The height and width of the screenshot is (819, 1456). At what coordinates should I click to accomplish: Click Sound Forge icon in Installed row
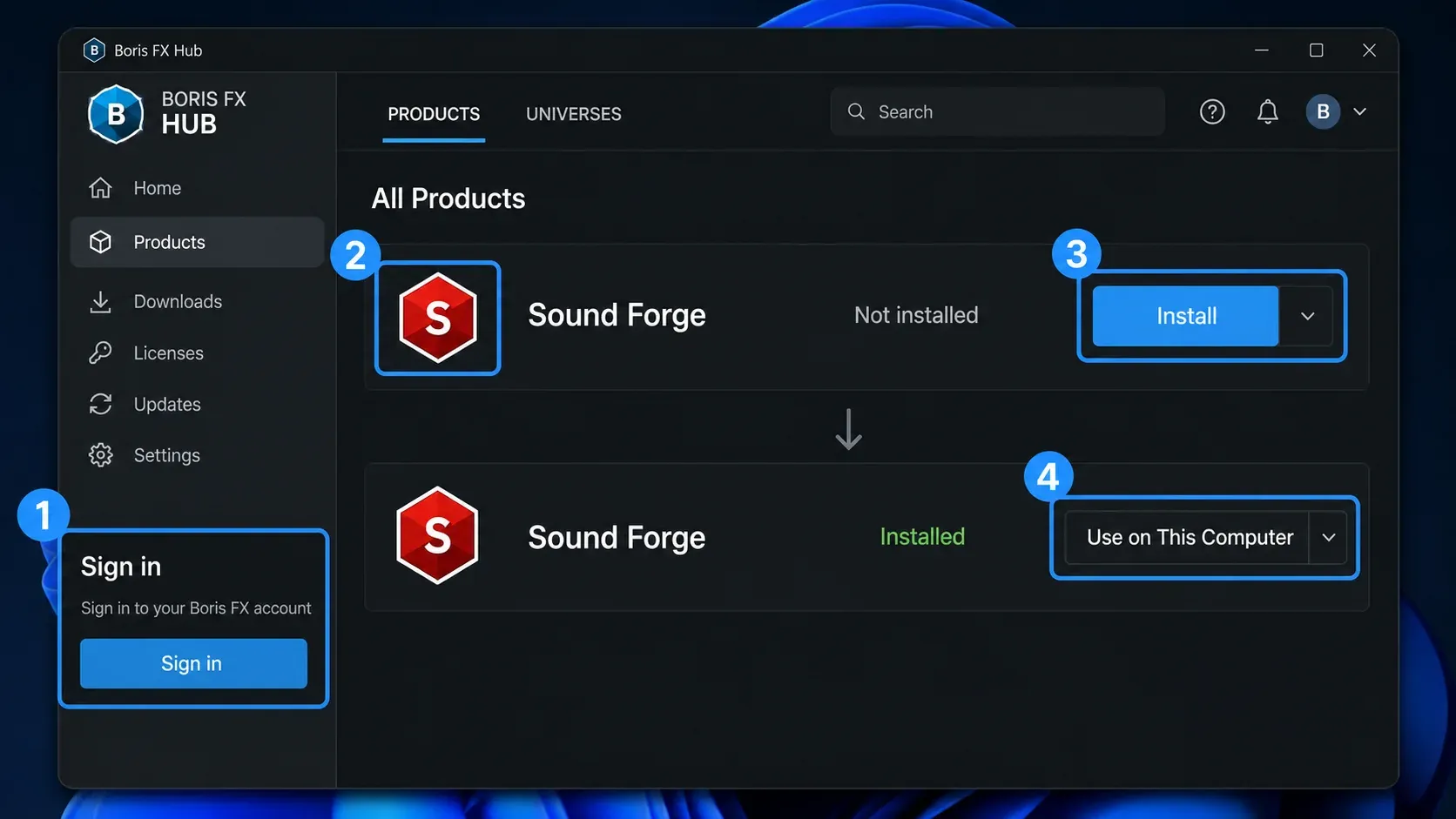[437, 535]
